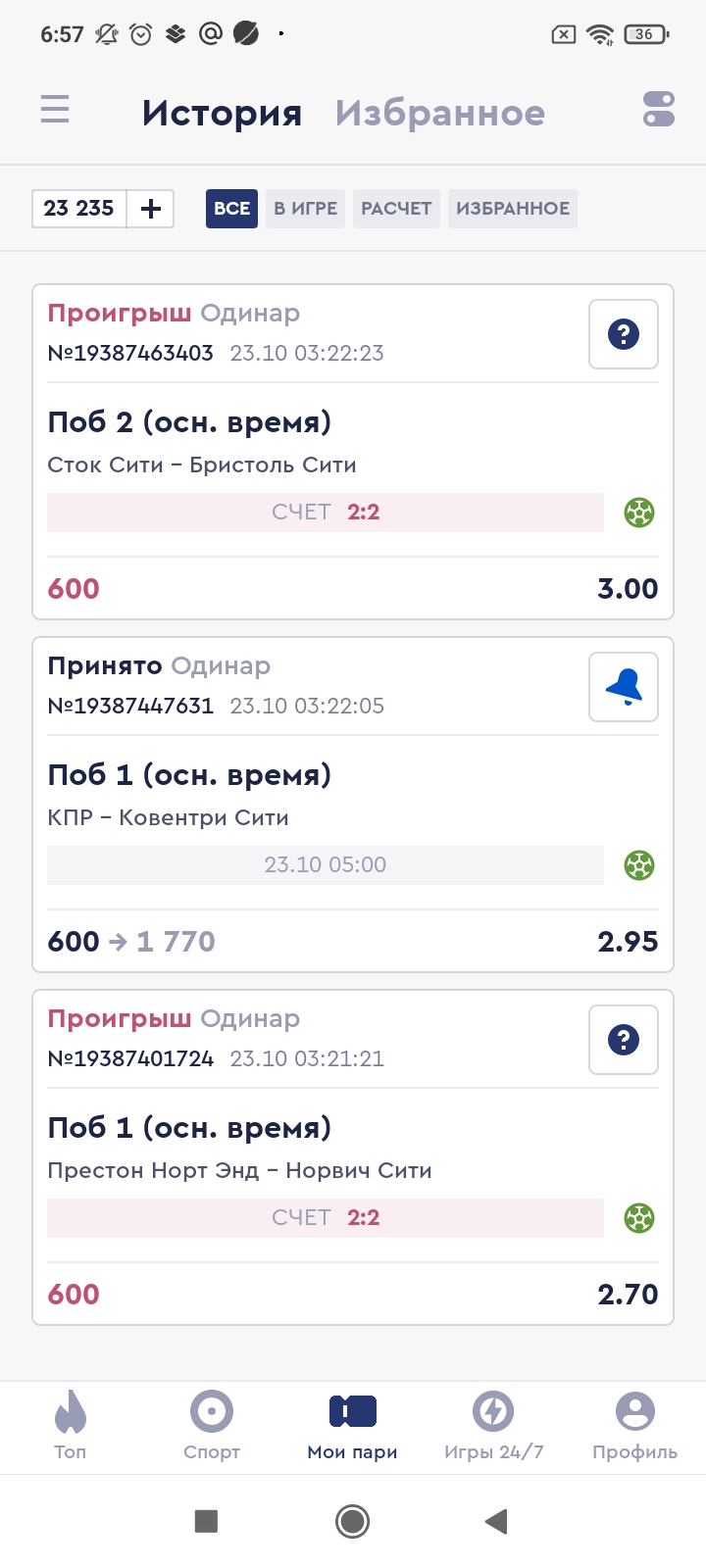Open Игры 24/7 section

coord(493,1426)
